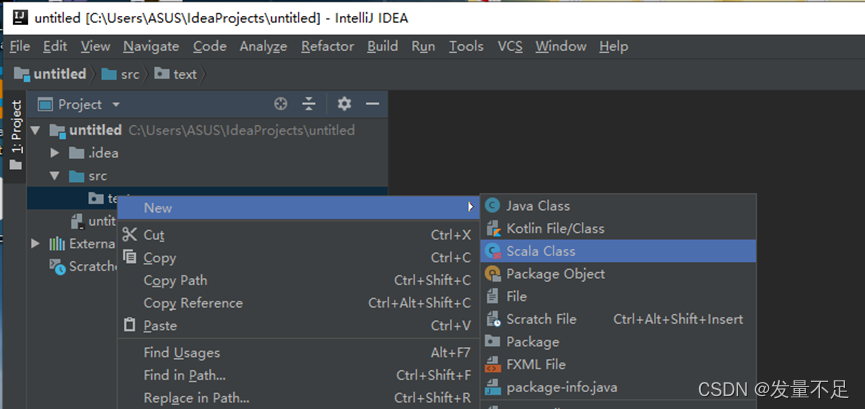Click text in the breadcrumb bar
This screenshot has width=865, height=409.
(x=185, y=75)
